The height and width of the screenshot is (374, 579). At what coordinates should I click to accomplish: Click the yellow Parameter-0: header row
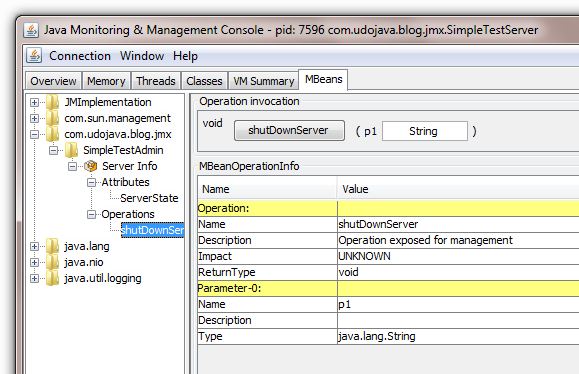(x=388, y=288)
